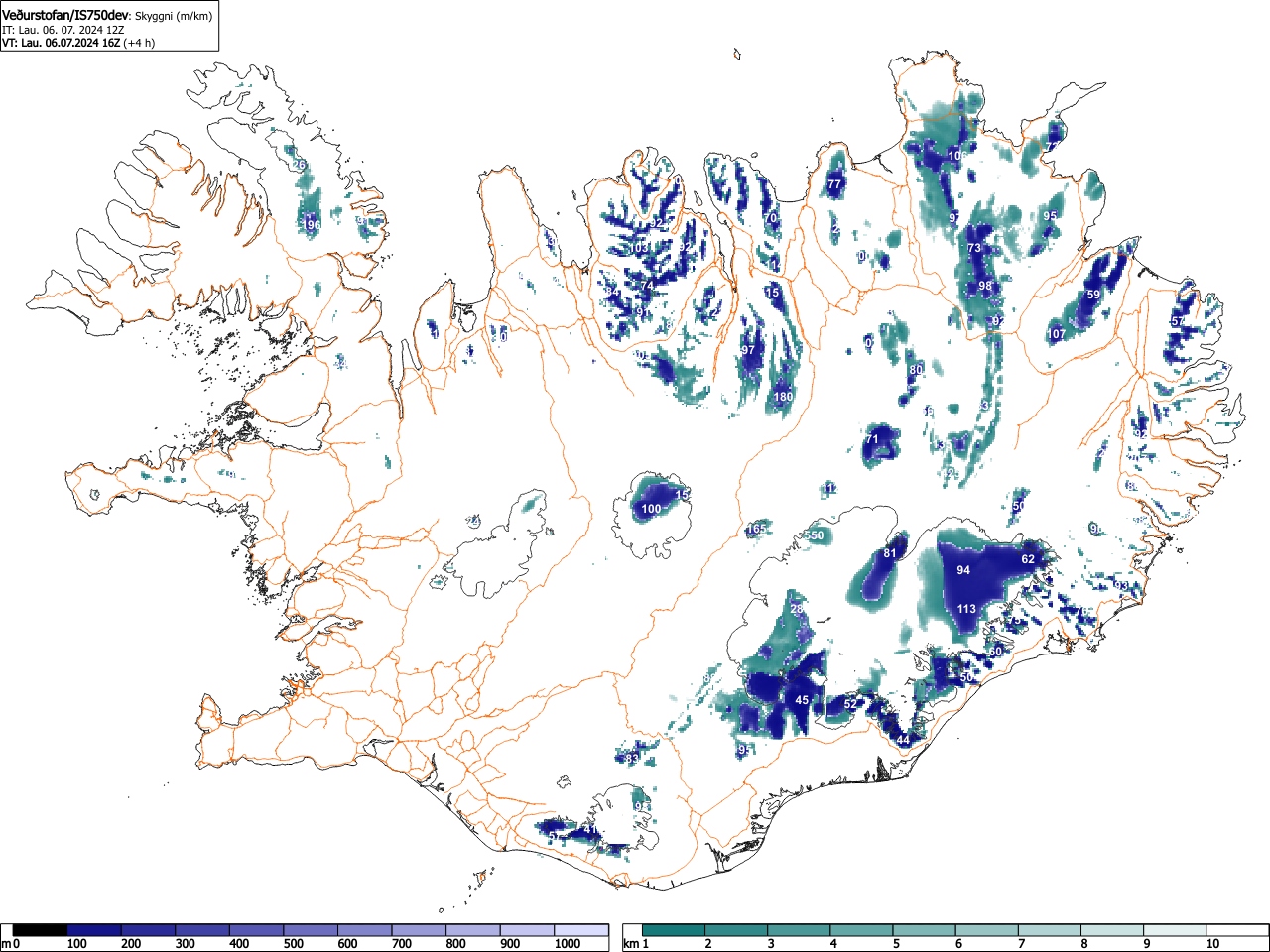Click the 60 visibility value in the southeast

click(995, 652)
